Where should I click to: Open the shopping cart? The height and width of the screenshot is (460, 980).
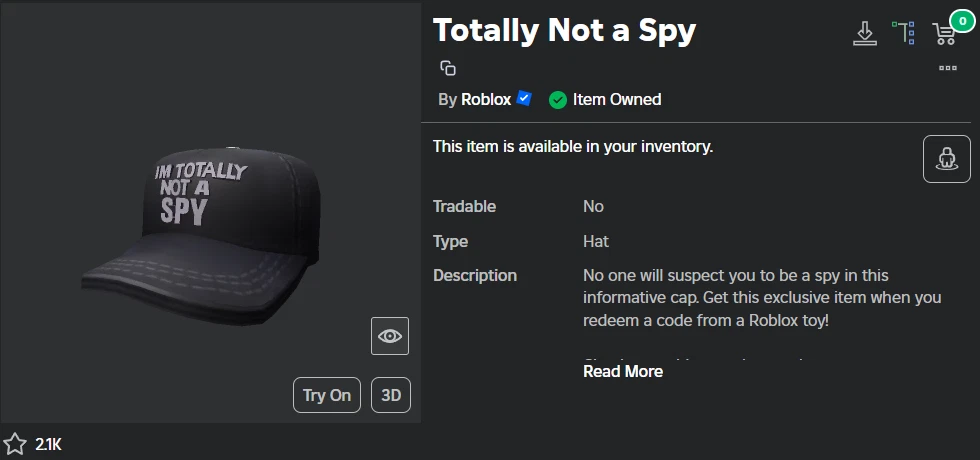click(942, 34)
